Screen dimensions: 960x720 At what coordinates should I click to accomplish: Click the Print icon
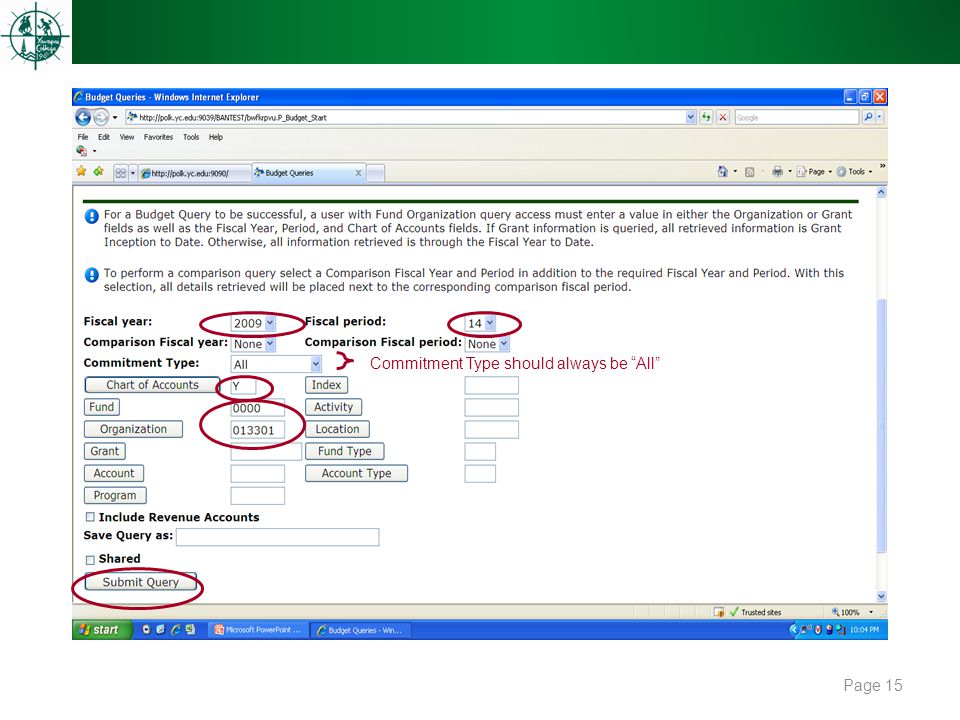[x=777, y=172]
